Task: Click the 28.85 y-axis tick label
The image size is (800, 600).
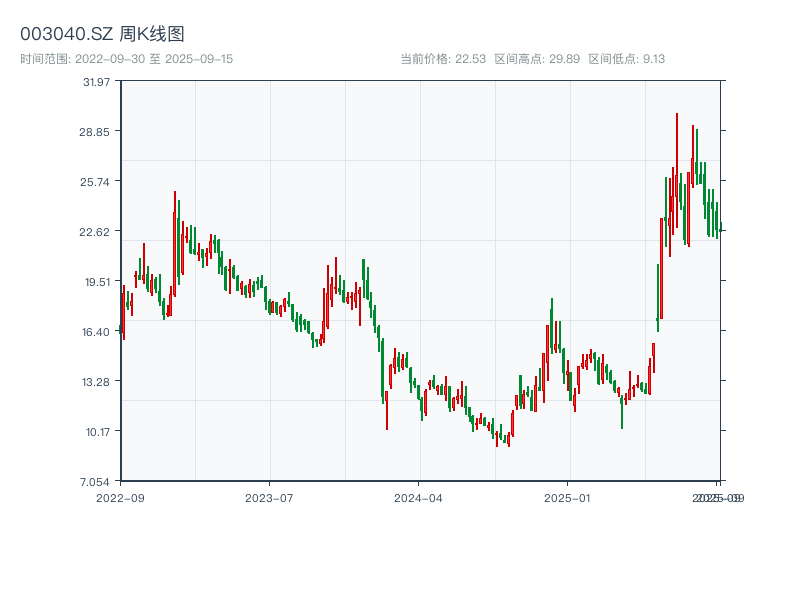Action: tap(98, 131)
